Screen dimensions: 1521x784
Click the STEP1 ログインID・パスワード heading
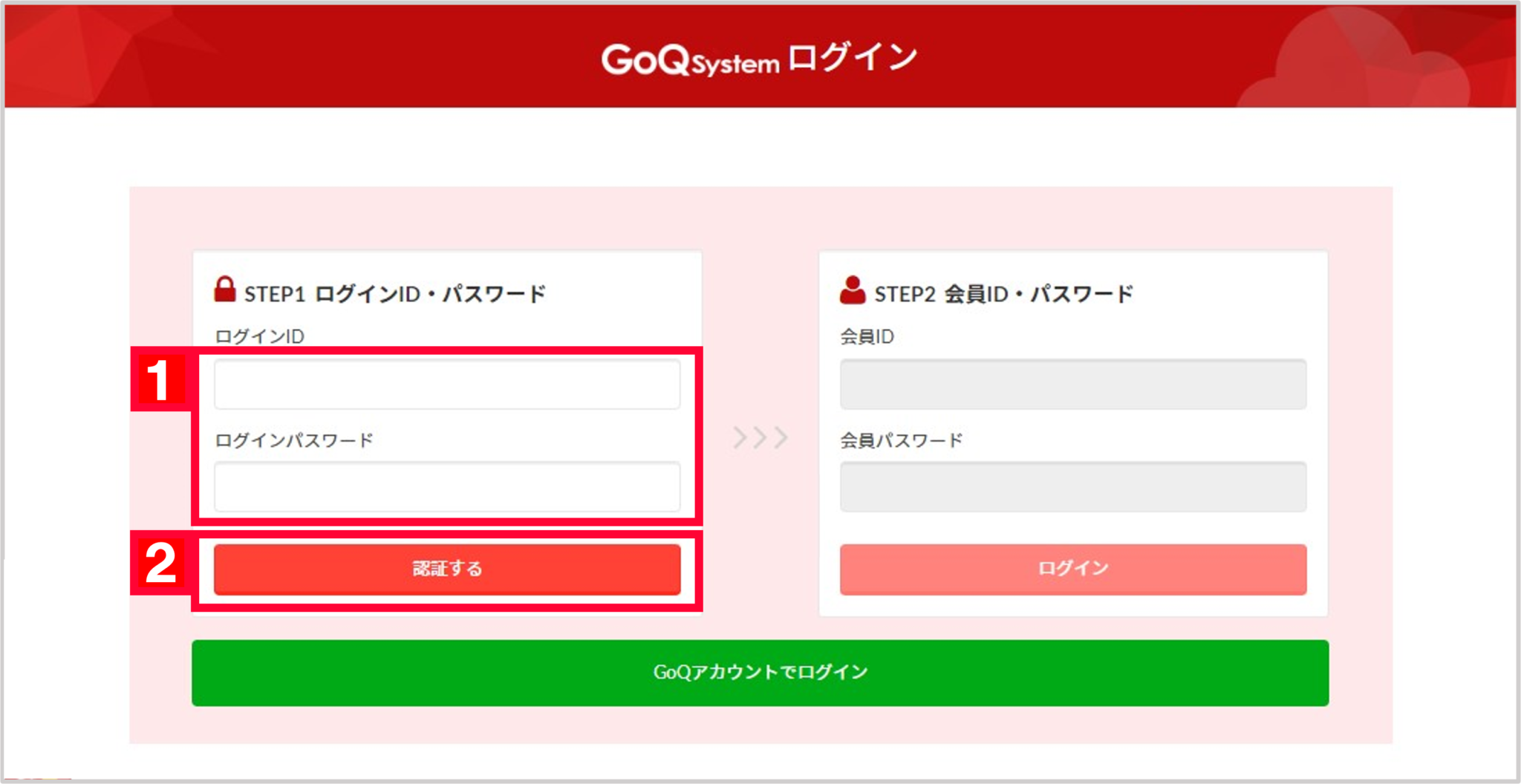(395, 294)
